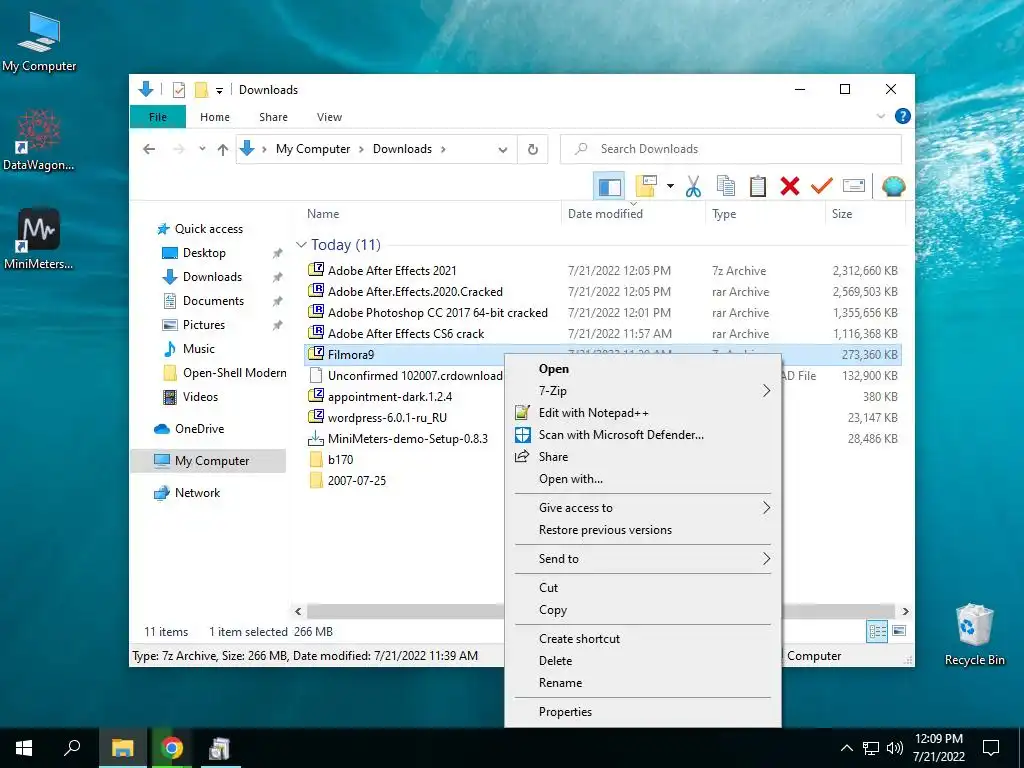Click the Rename toolbar icon
This screenshot has height=768, width=1024.
pos(854,187)
